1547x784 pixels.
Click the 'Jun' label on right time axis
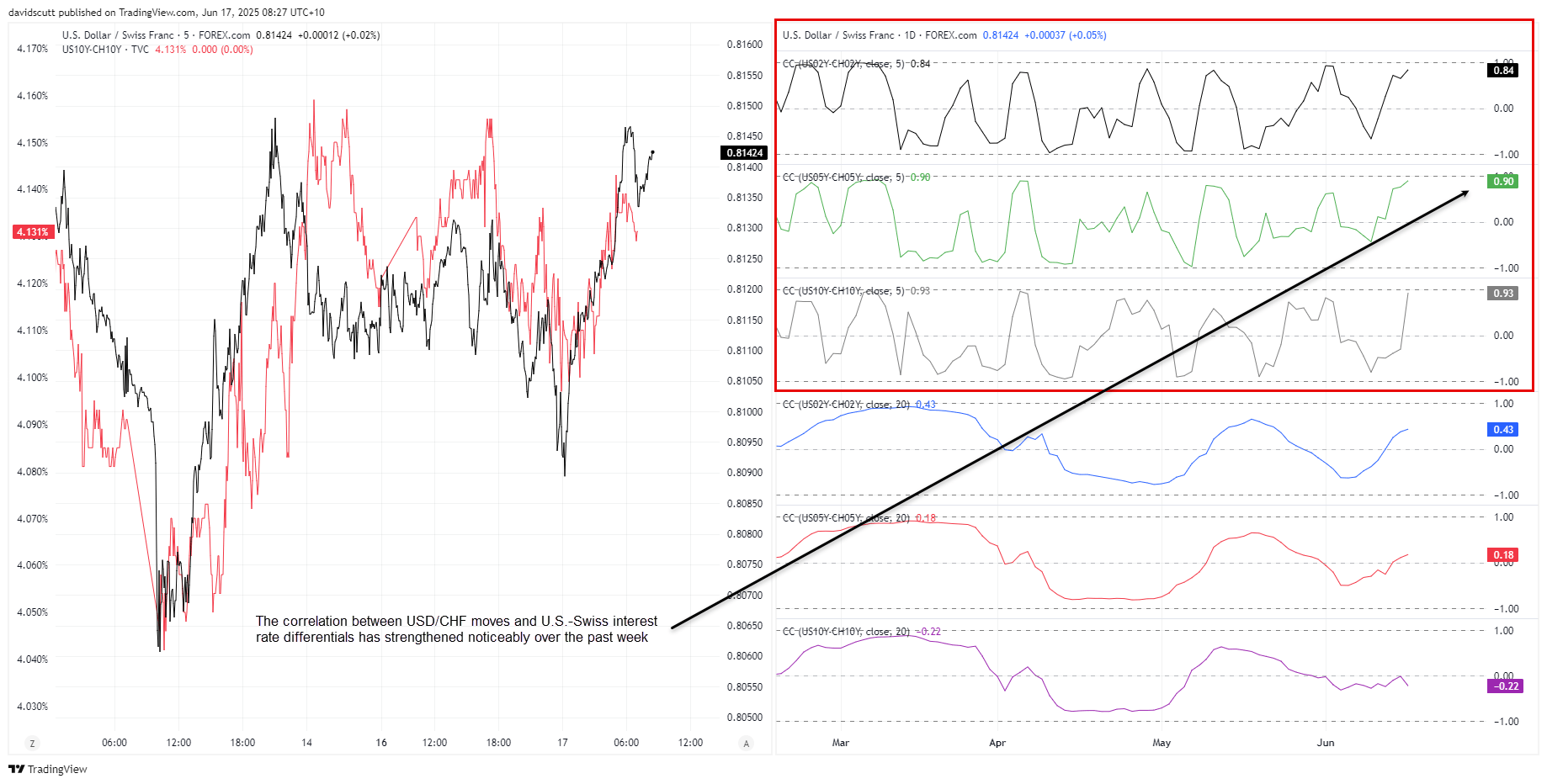[1326, 743]
